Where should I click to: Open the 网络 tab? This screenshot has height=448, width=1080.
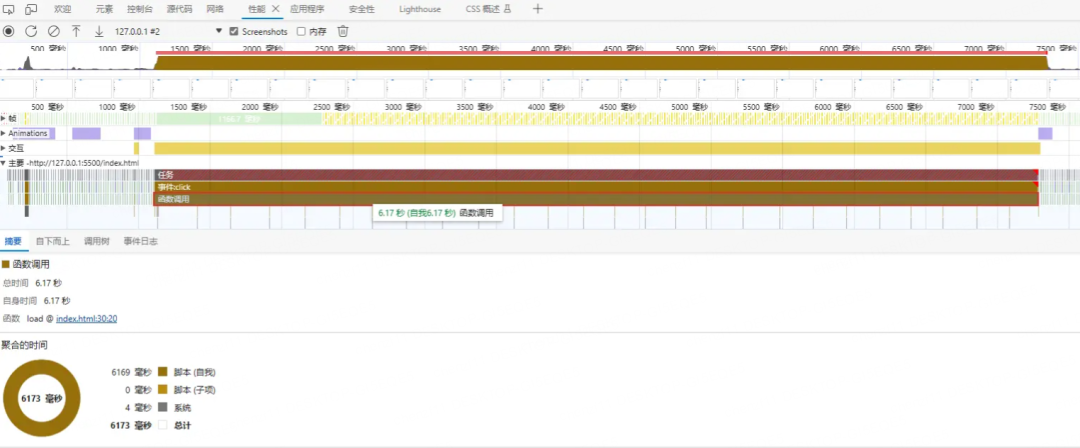click(214, 9)
